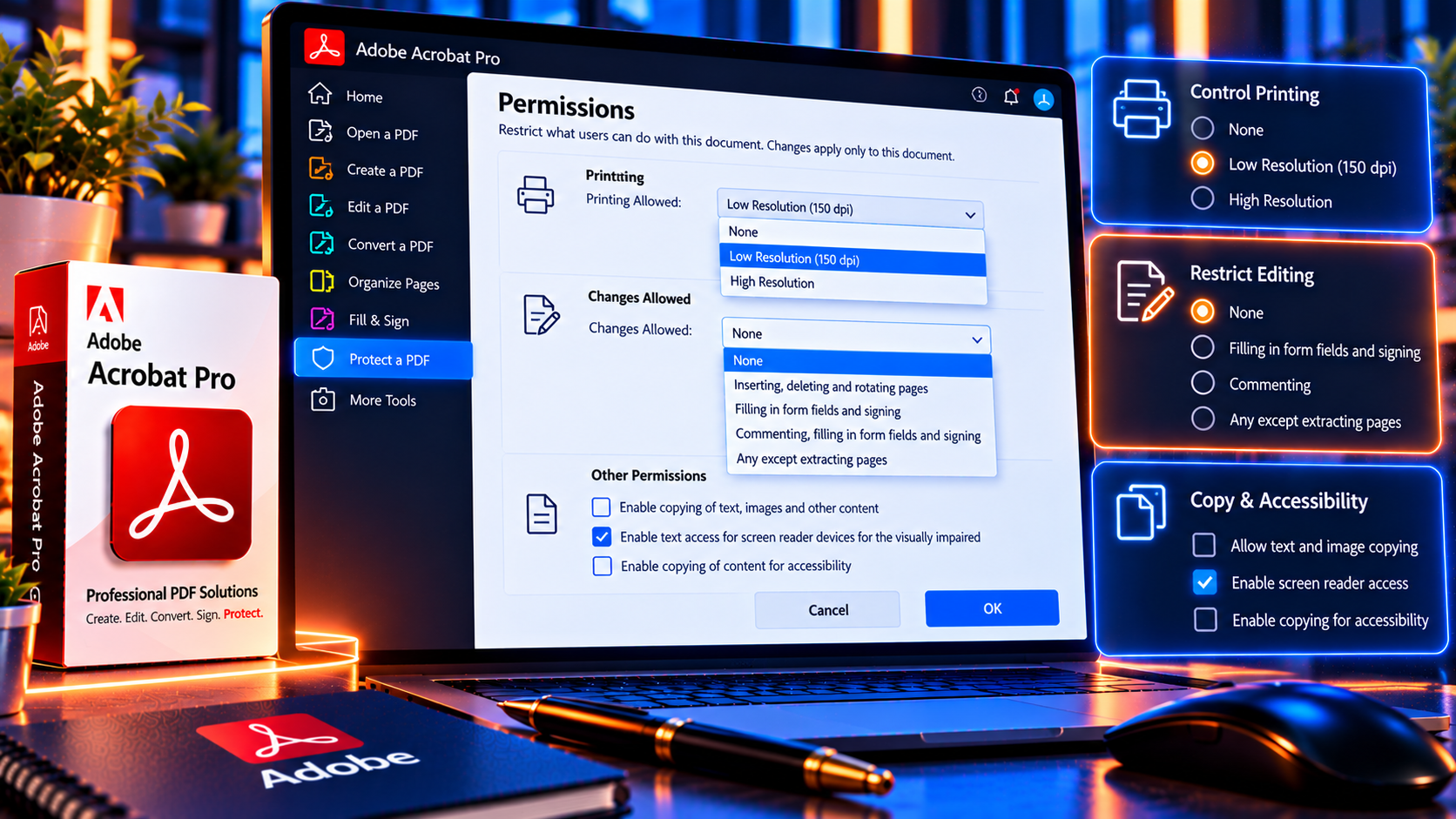Click the Restrict Editing pencil document icon
This screenshot has height=819, width=1456.
pos(1144,291)
